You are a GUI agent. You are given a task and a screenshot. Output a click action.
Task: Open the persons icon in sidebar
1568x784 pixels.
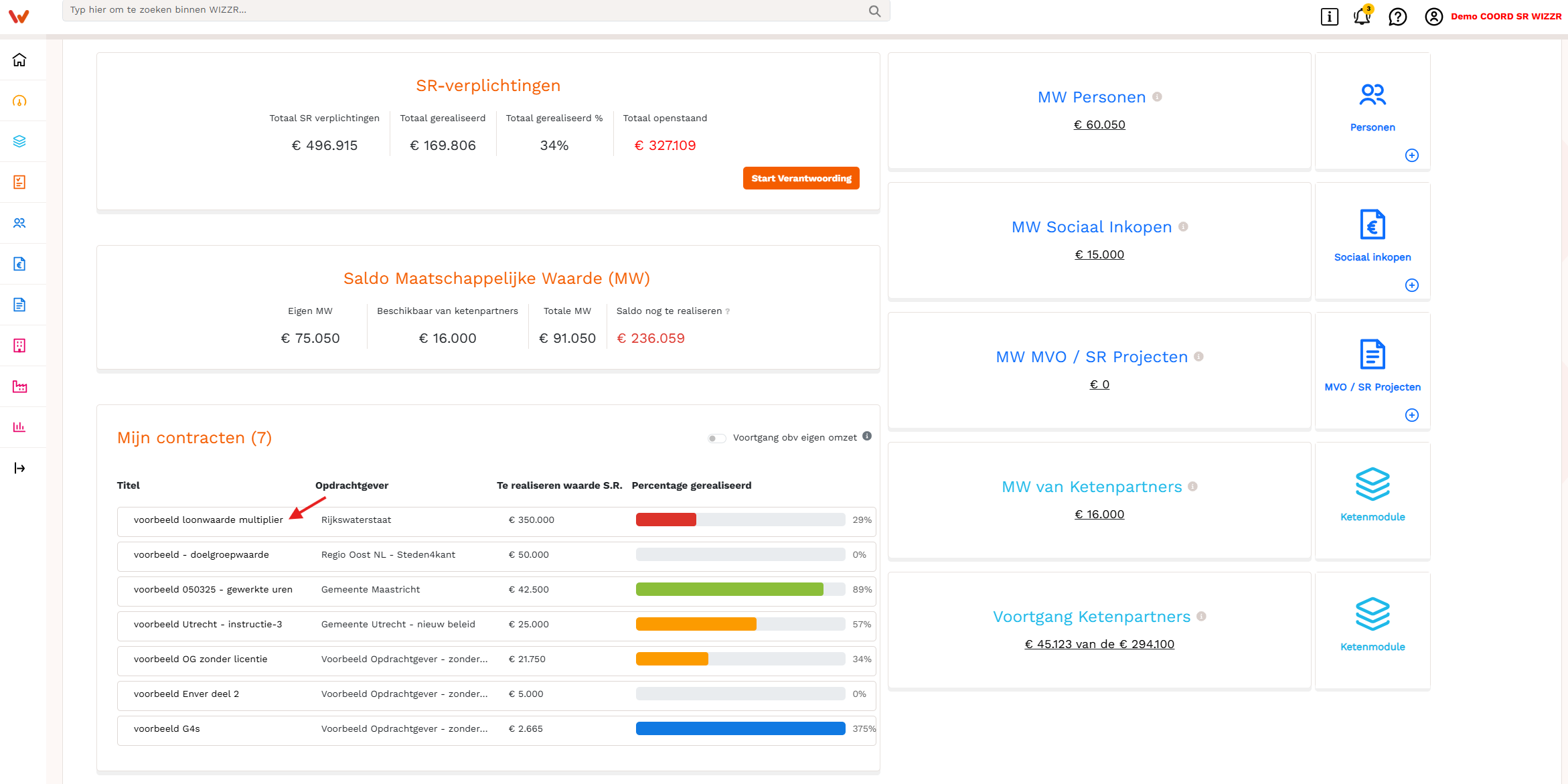pyautogui.click(x=19, y=223)
